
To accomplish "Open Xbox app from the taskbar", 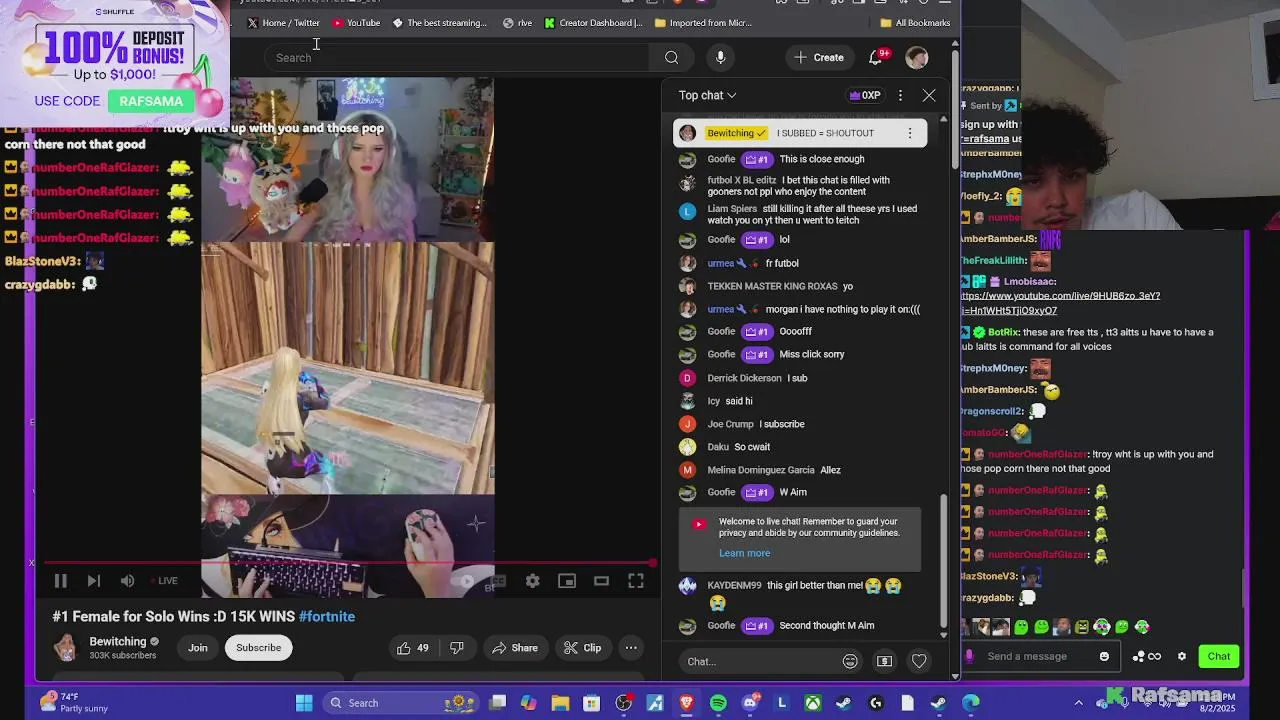I will click(813, 703).
